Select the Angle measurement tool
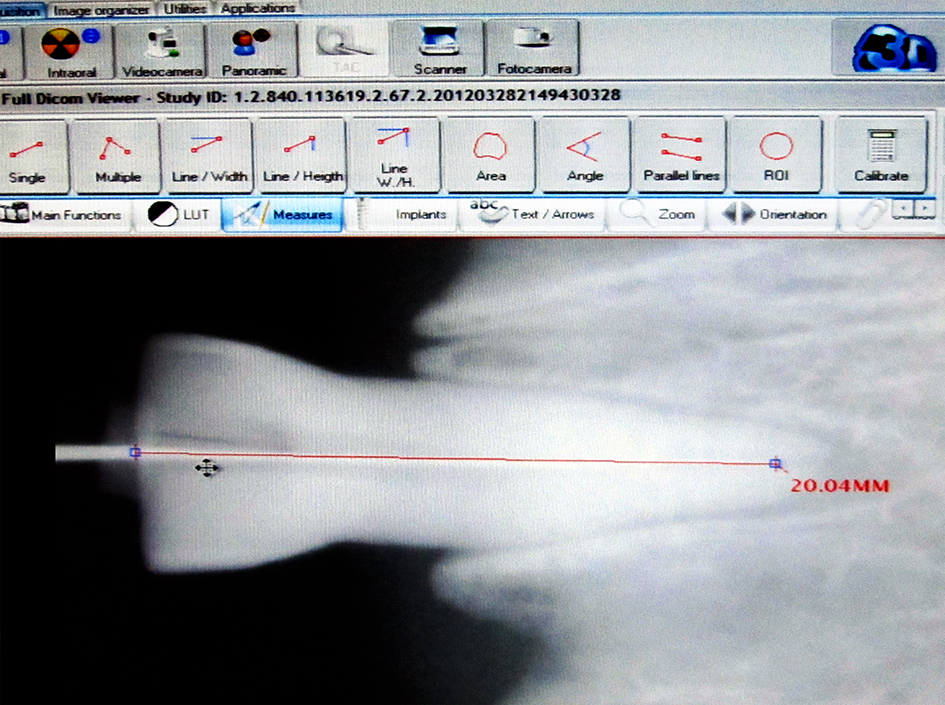 point(584,156)
